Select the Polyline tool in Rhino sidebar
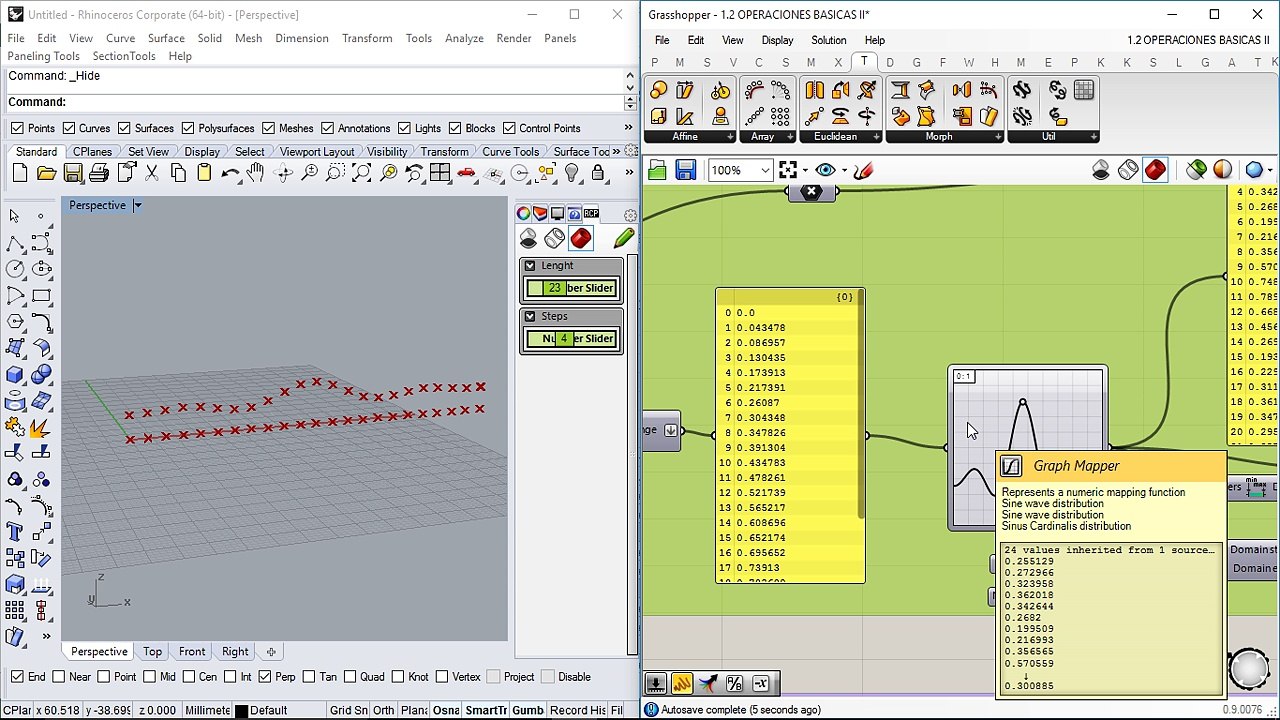The height and width of the screenshot is (720, 1280). tap(15, 243)
